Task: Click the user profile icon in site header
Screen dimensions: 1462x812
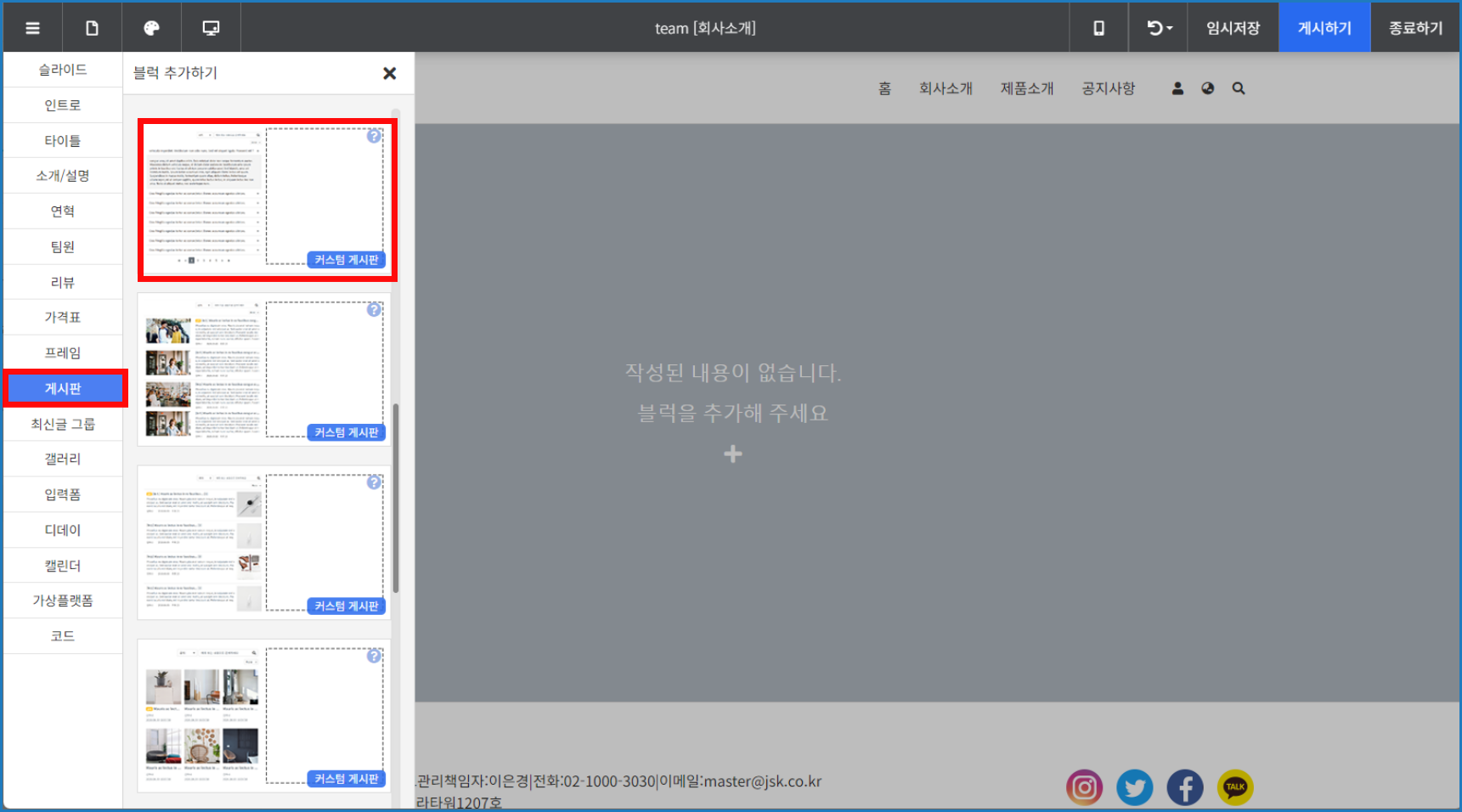Action: click(1177, 88)
